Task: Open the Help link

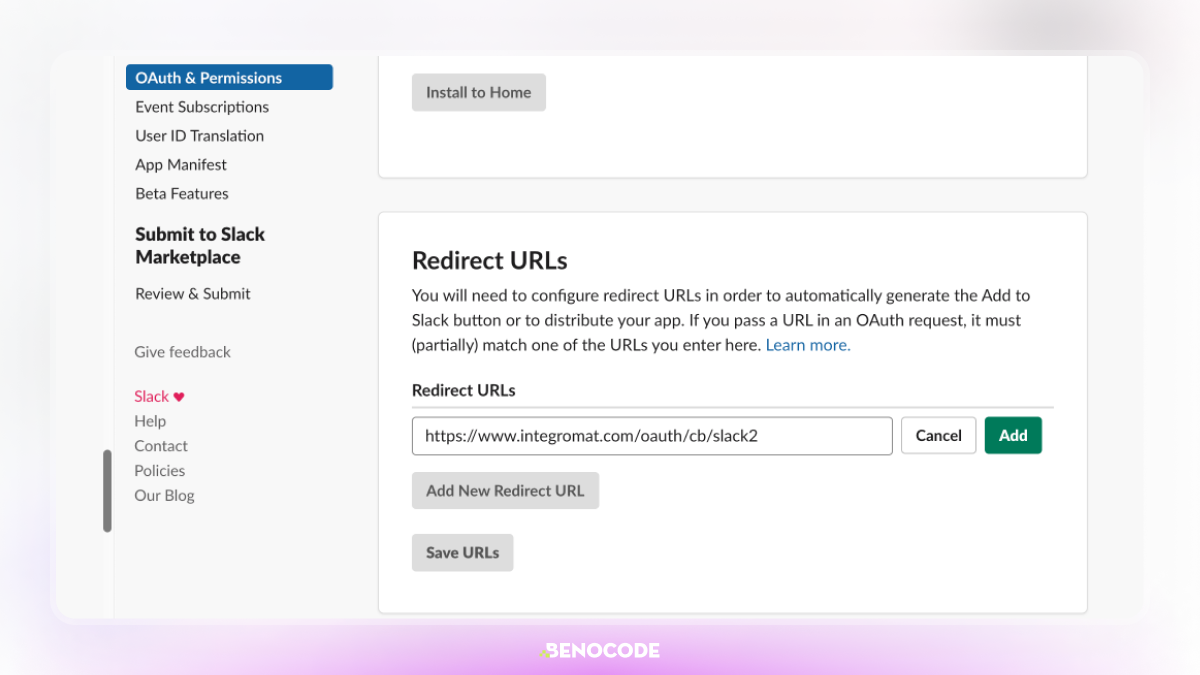Action: (150, 421)
